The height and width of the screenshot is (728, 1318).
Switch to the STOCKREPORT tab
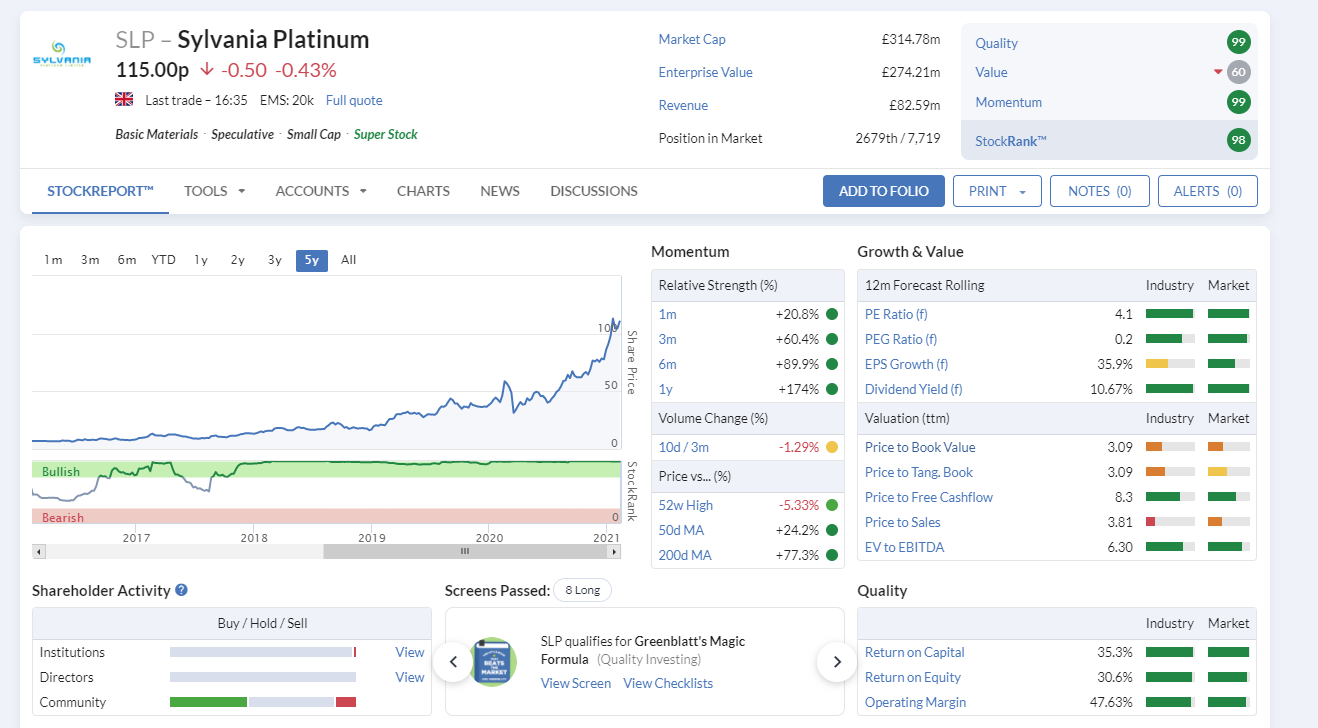[100, 191]
